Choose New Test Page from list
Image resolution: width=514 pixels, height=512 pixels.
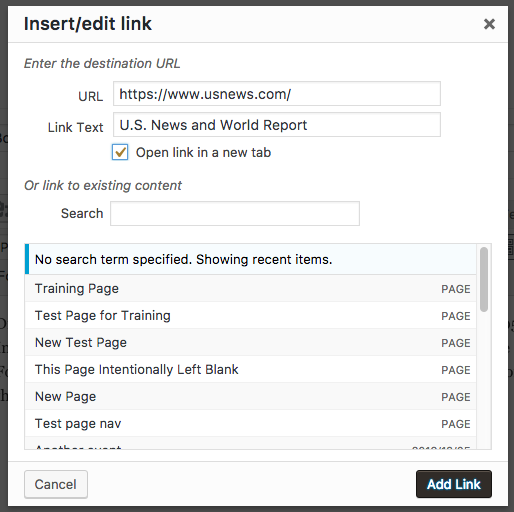[x=251, y=342]
